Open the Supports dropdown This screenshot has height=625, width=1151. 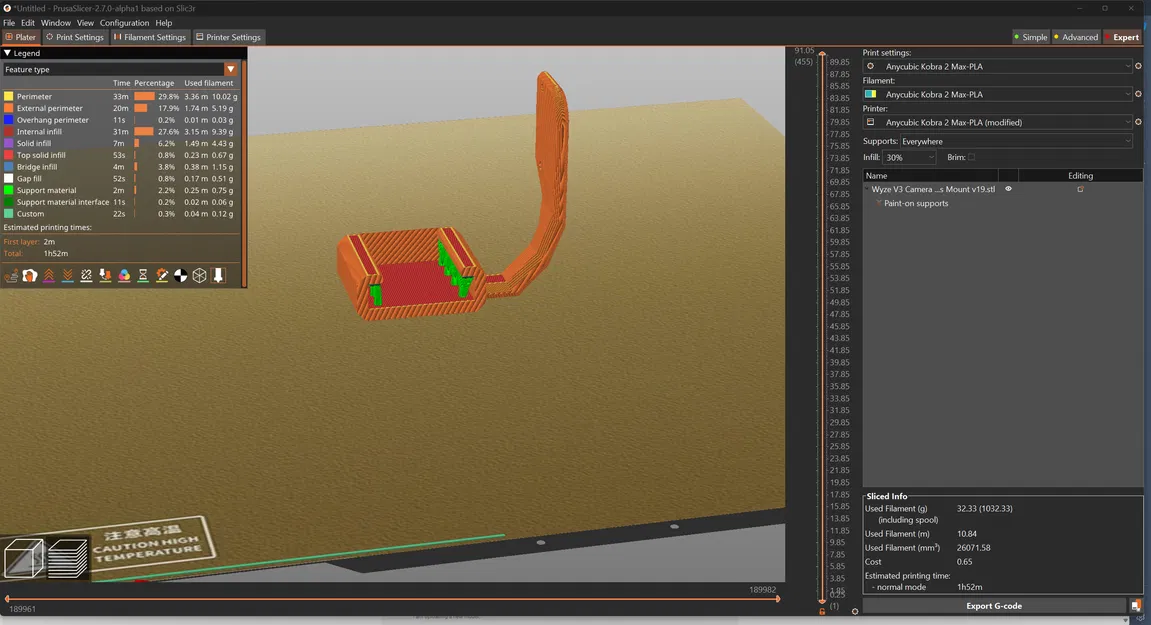coord(1016,141)
